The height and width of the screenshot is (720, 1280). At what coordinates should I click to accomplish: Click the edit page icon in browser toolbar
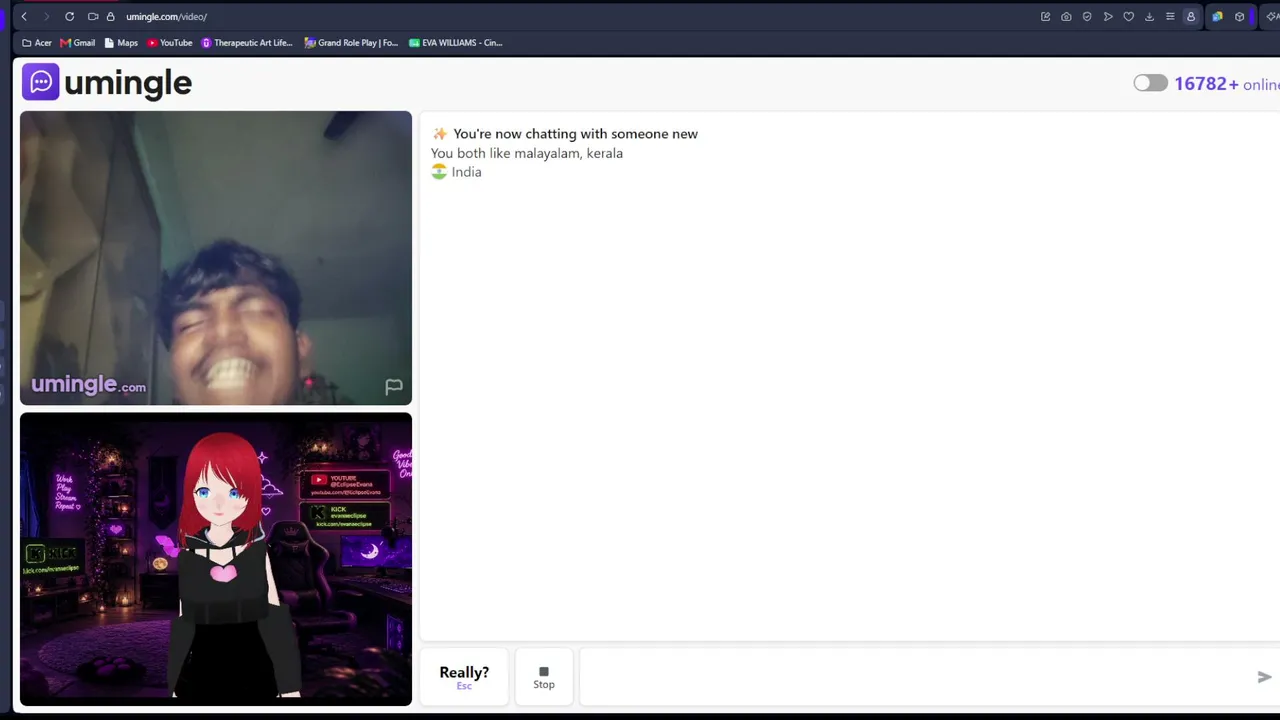[x=1045, y=16]
